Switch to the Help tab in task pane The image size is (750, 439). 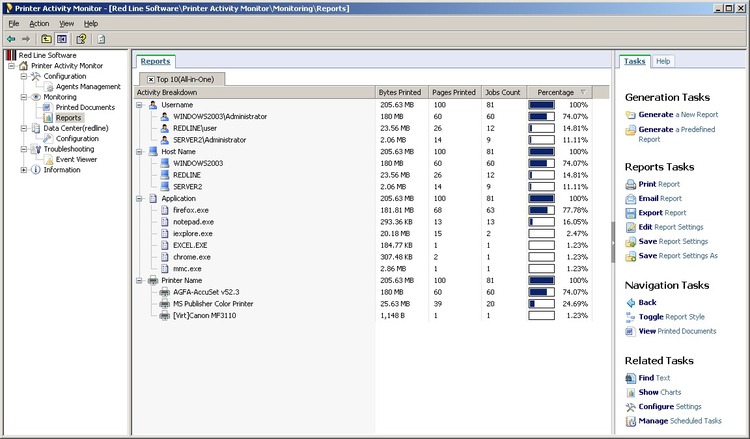[x=663, y=61]
